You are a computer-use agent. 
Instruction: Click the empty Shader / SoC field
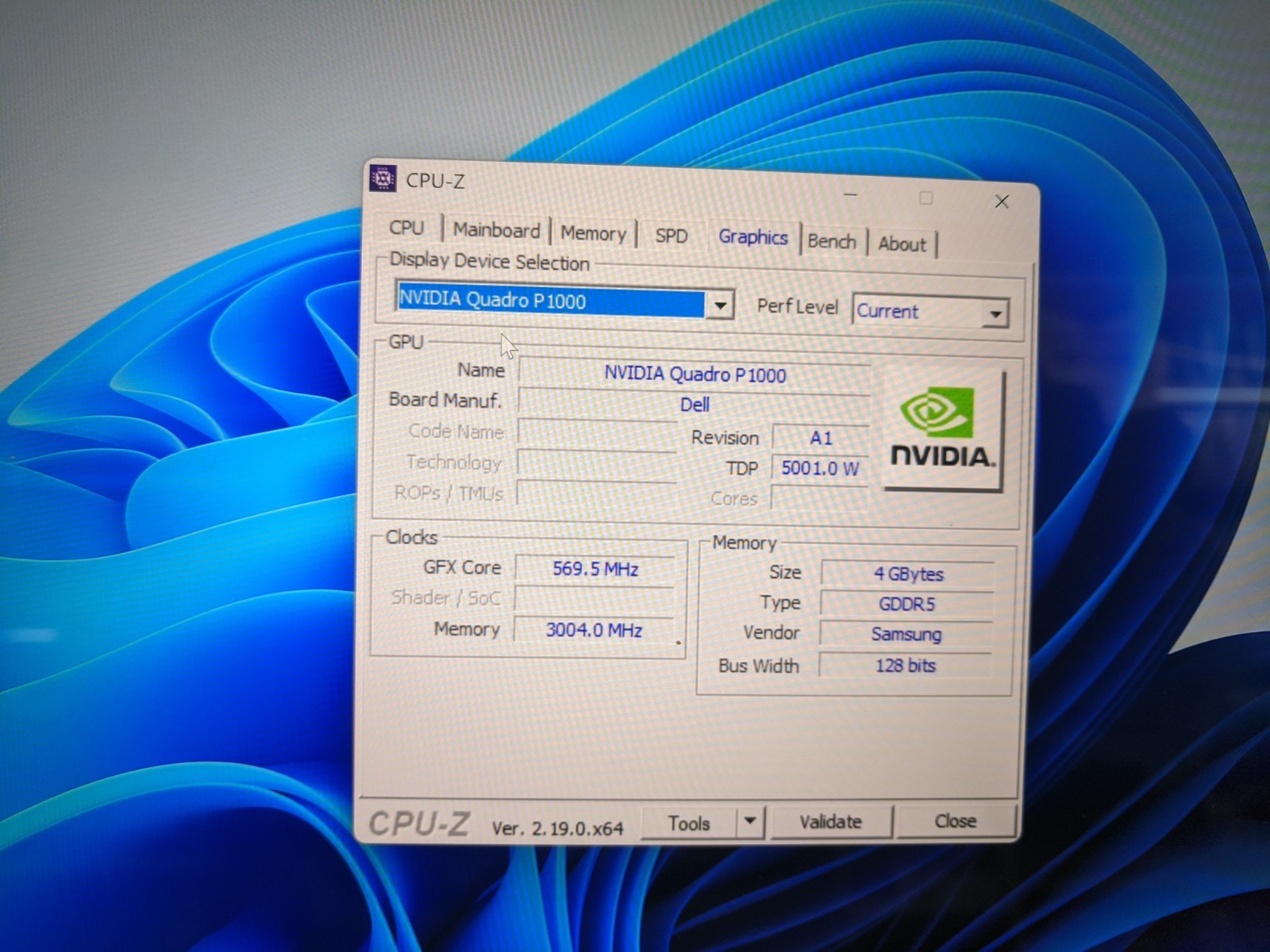[x=595, y=599]
